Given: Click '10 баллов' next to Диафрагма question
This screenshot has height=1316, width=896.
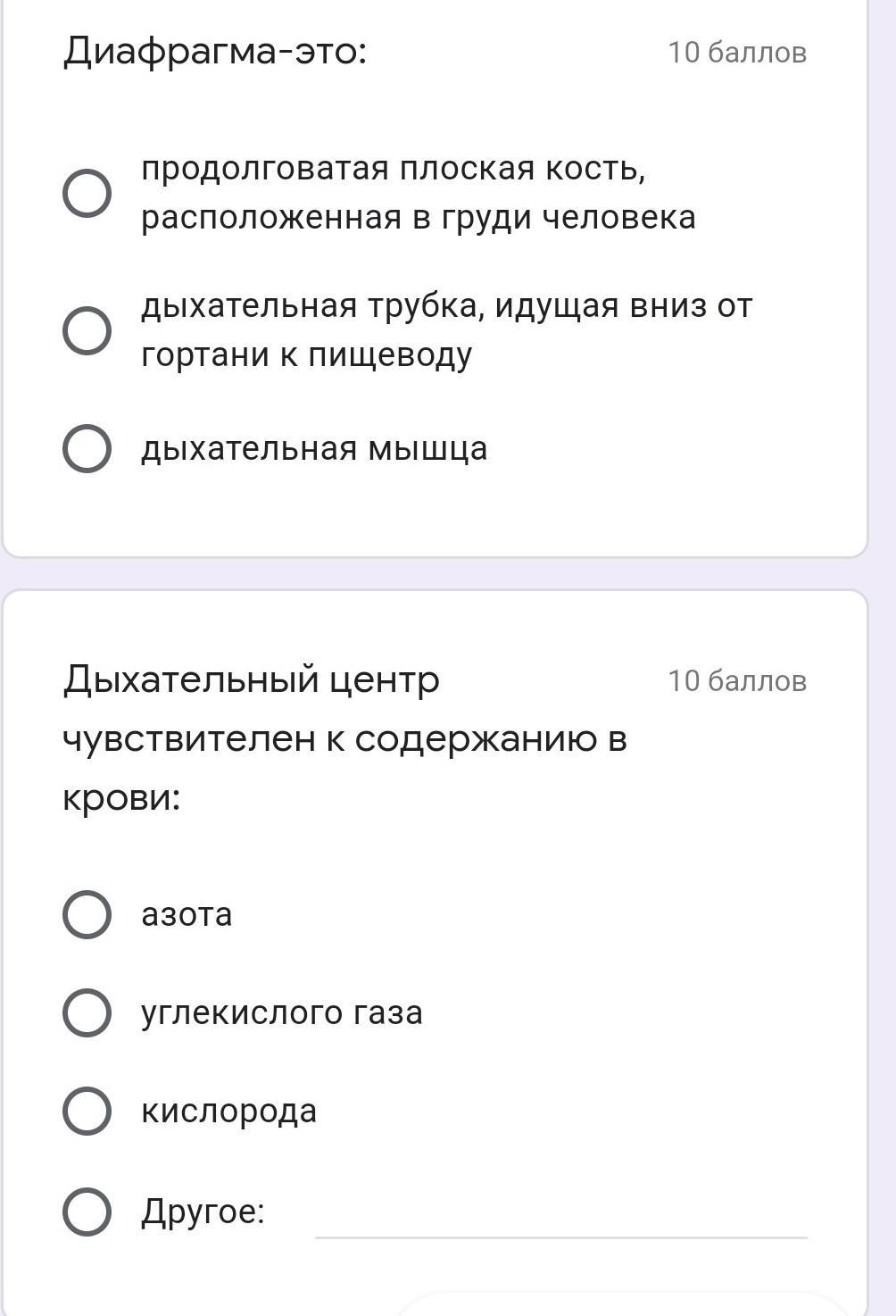Looking at the screenshot, I should pos(737,53).
